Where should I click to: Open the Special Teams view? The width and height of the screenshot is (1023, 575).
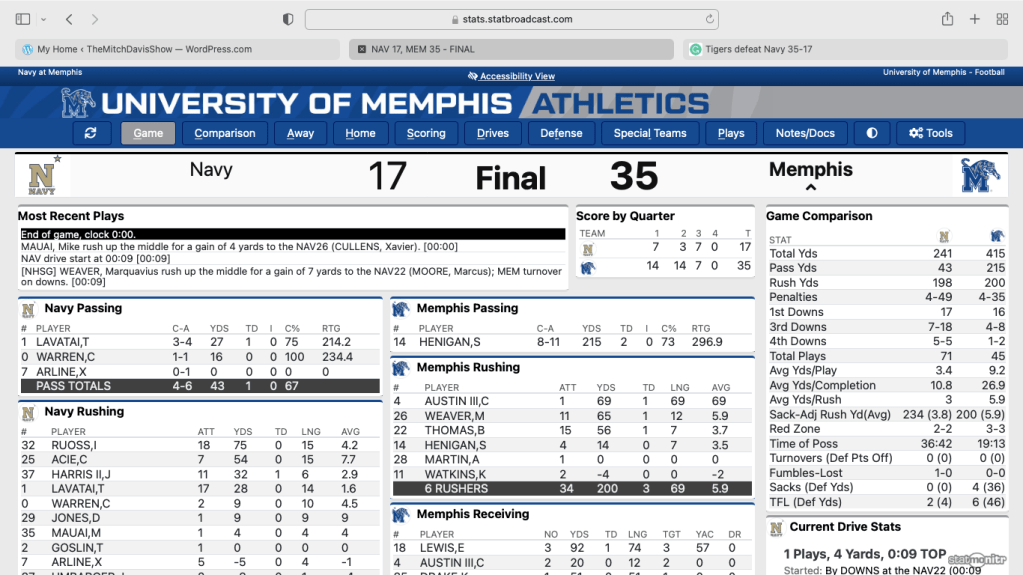[650, 133]
